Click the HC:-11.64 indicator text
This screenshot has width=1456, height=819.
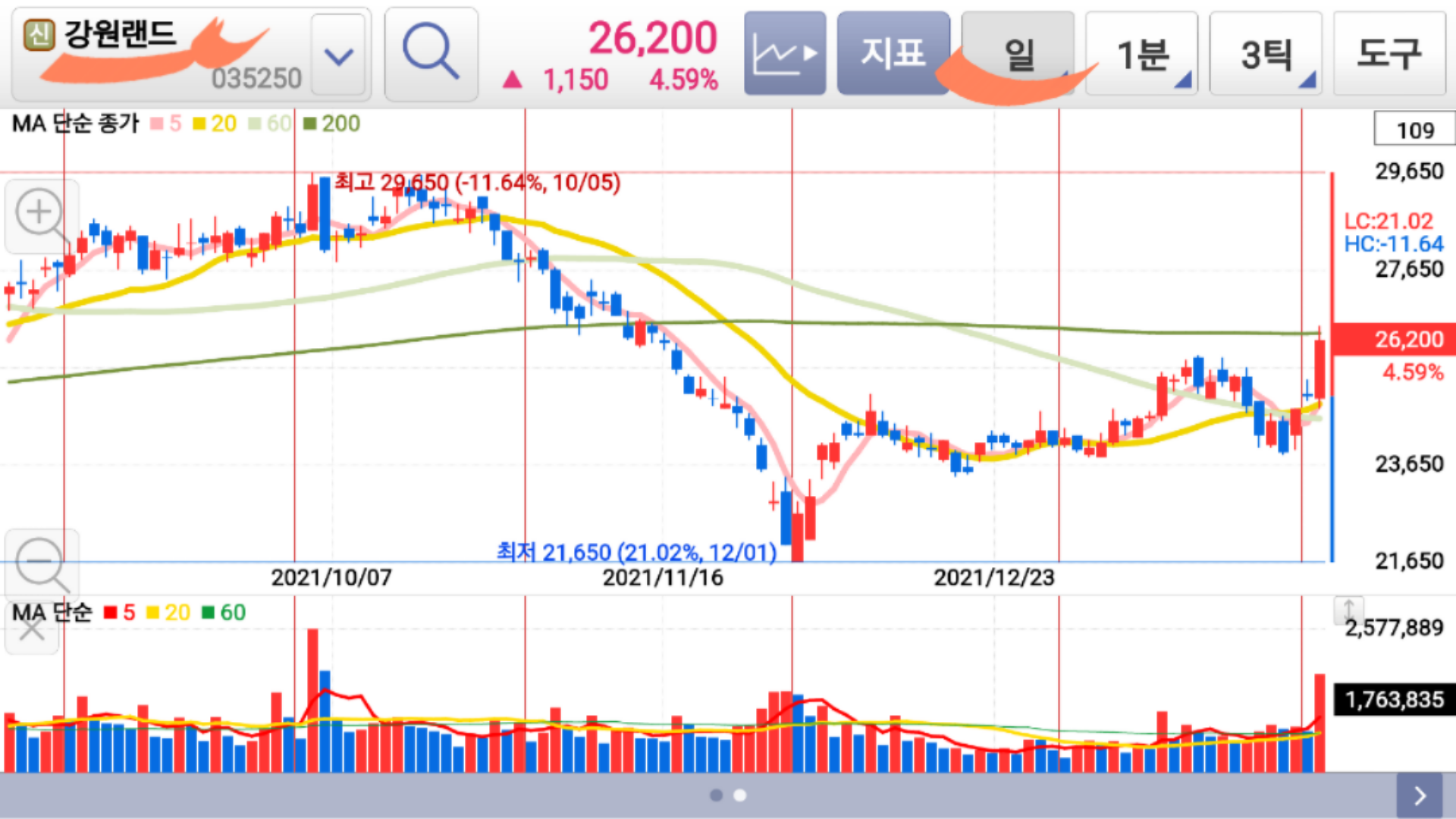(1394, 244)
